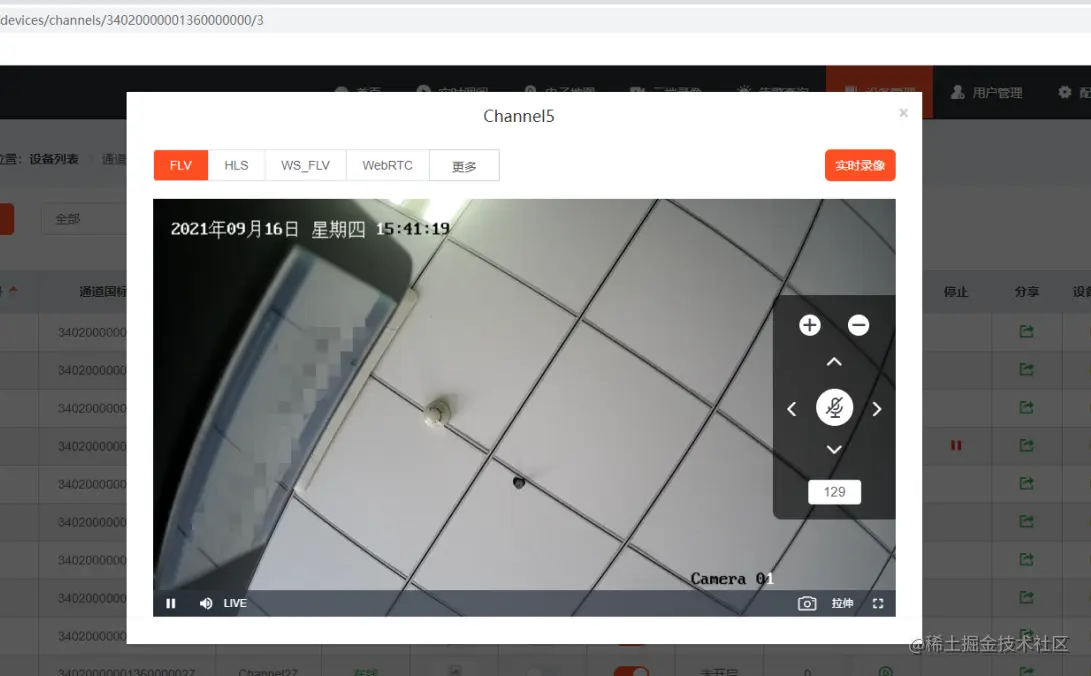This screenshot has height=676, width=1091.
Task: Tilt camera up with the up arrow
Action: click(x=834, y=362)
